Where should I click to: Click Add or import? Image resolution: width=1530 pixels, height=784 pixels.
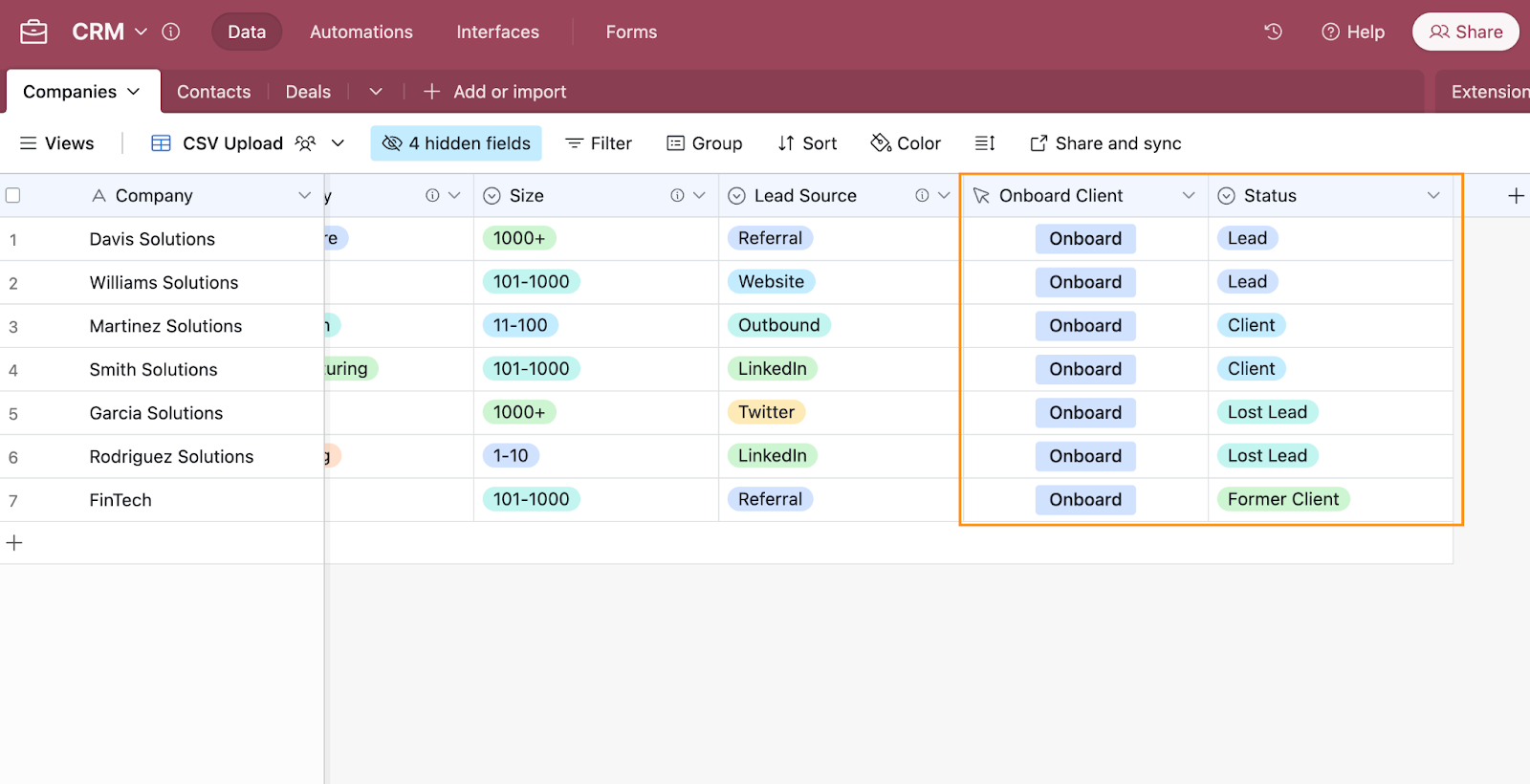[x=495, y=92]
